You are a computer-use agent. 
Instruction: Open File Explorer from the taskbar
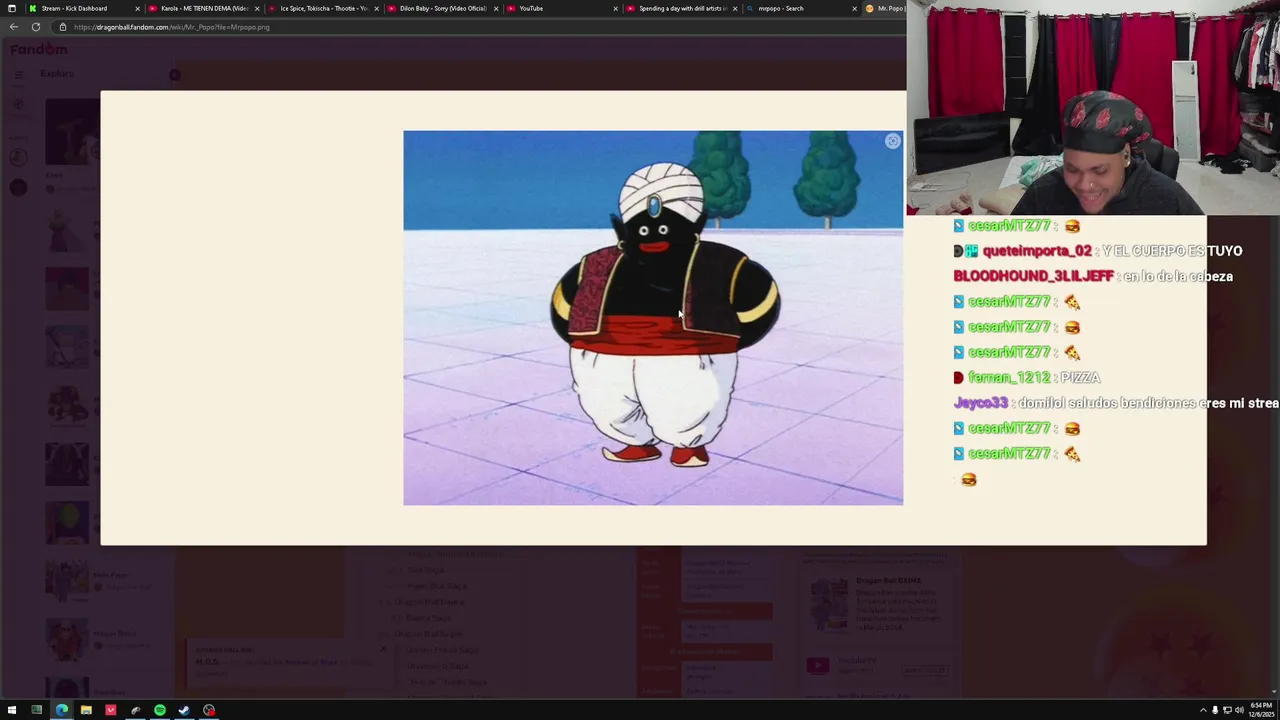[86, 710]
